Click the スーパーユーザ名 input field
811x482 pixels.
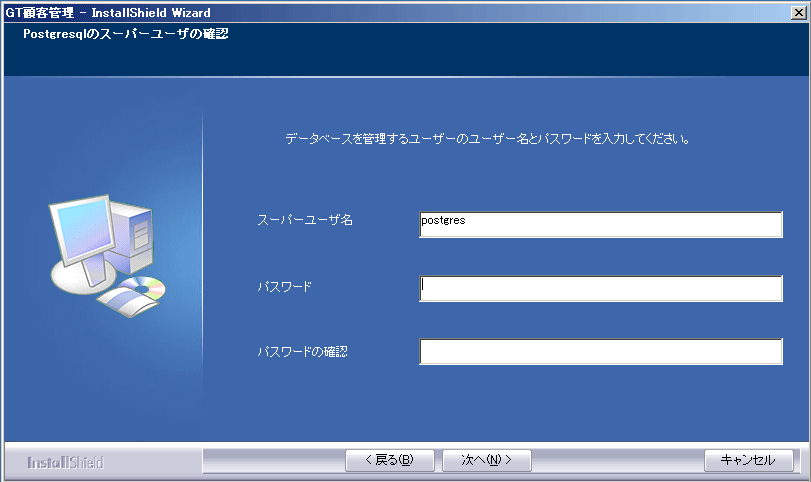pos(600,224)
